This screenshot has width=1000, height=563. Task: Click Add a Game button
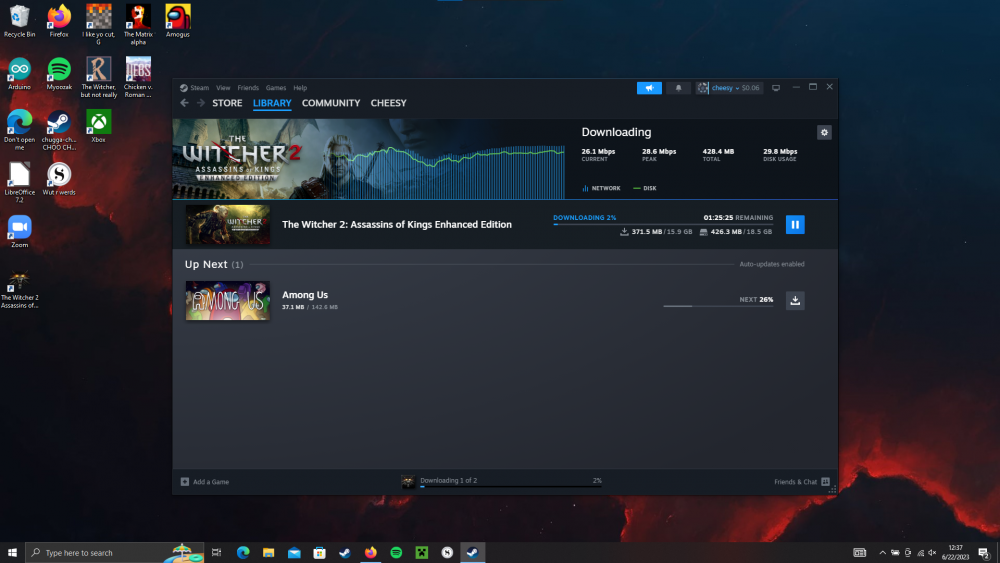click(x=205, y=481)
